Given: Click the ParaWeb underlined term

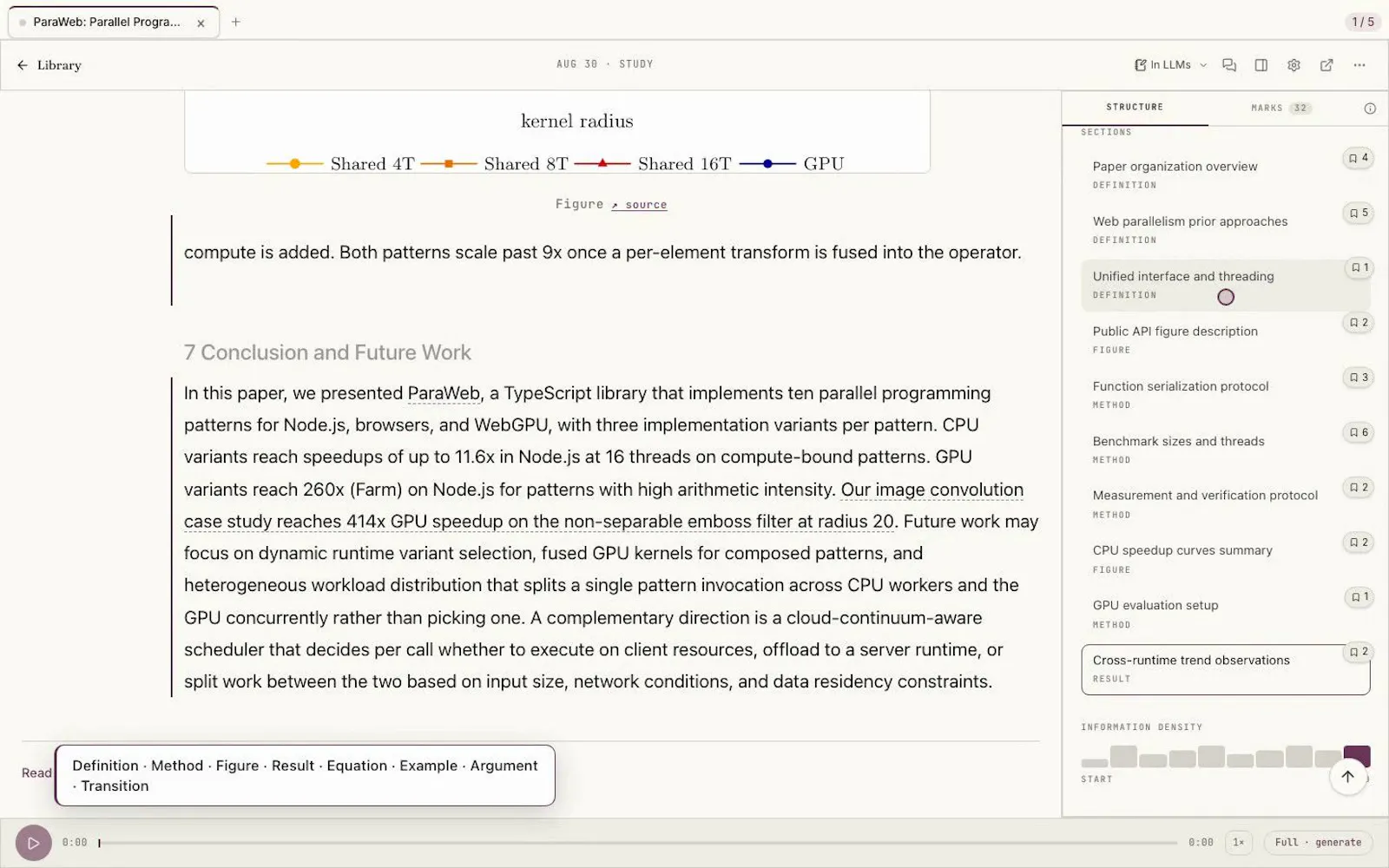Looking at the screenshot, I should pos(444,393).
